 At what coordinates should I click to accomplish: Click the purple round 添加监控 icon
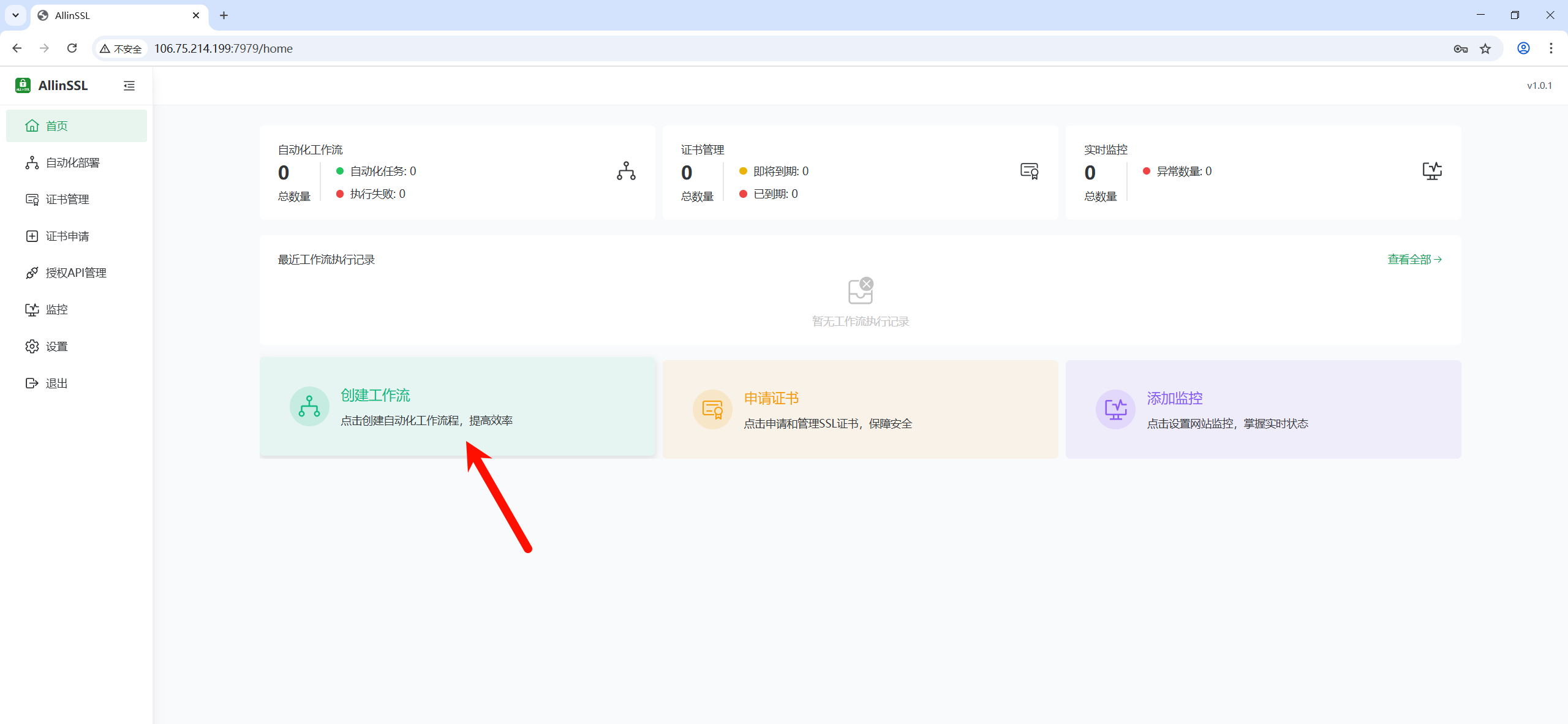point(1115,409)
